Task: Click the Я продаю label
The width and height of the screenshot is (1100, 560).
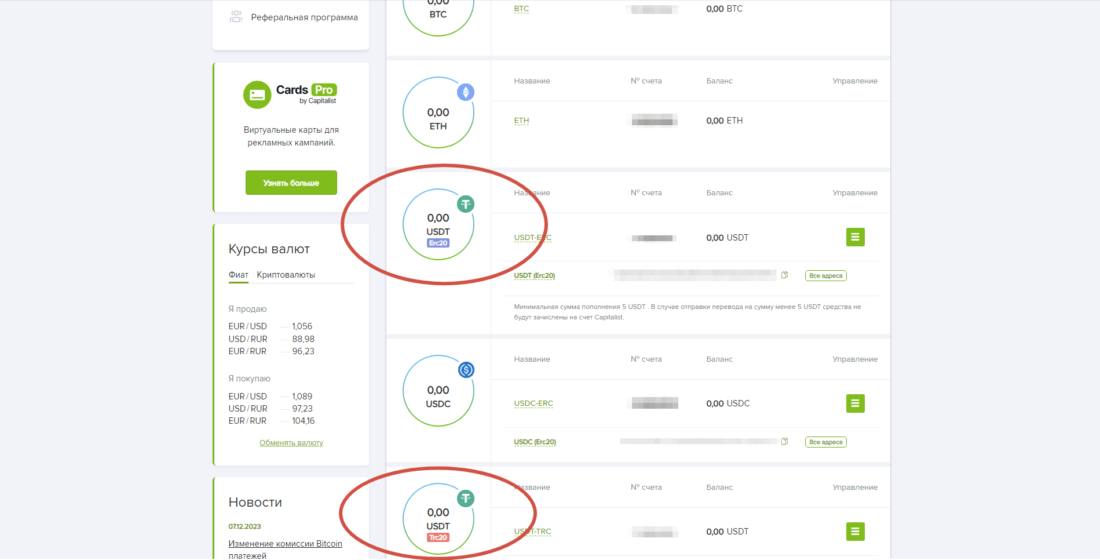Action: click(x=248, y=309)
